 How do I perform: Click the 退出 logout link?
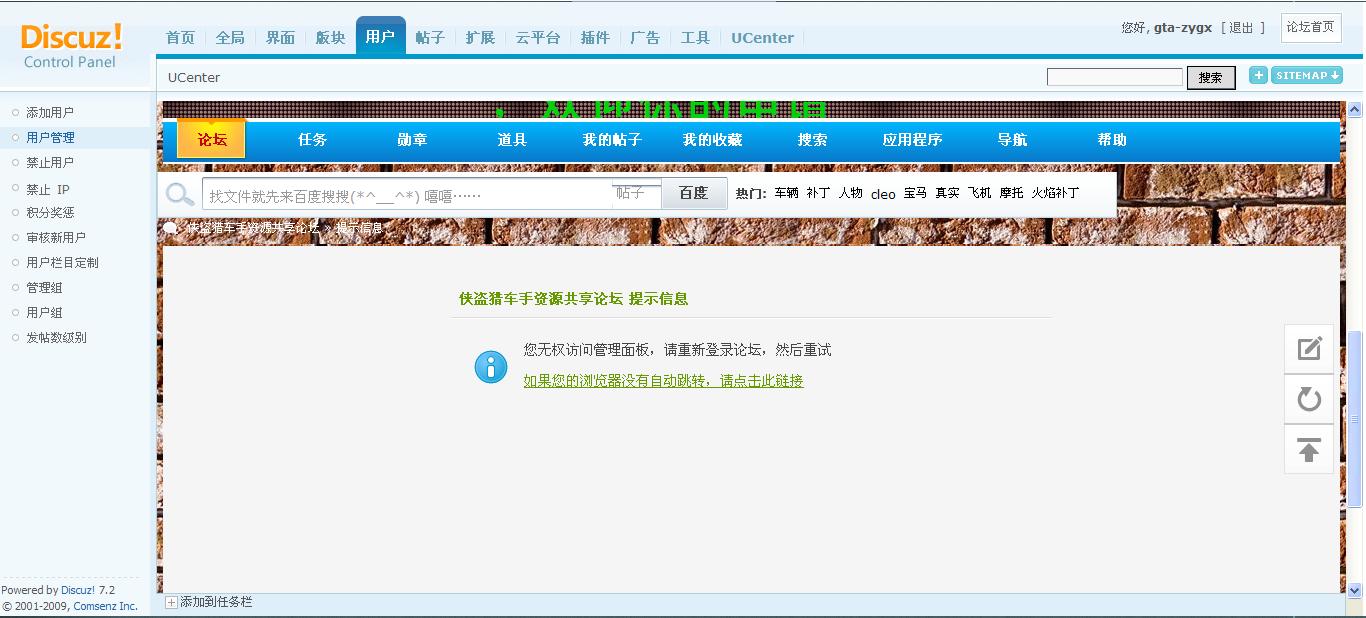[x=1241, y=28]
